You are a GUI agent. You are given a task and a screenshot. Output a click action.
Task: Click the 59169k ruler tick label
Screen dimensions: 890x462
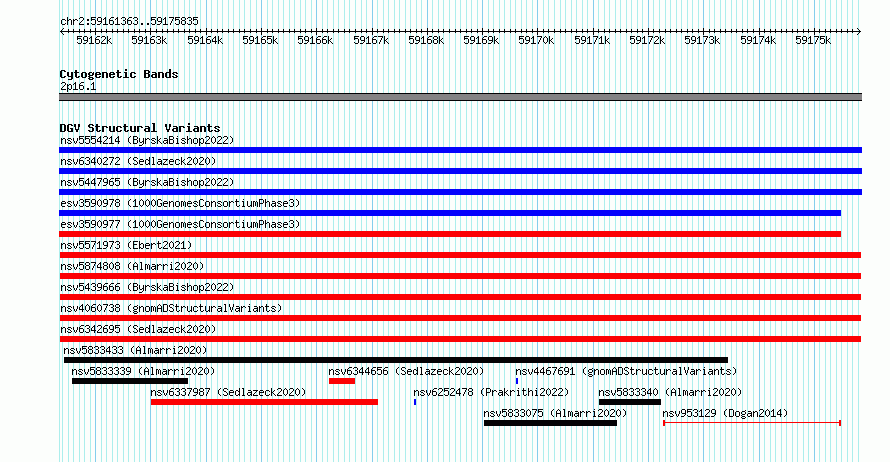(x=481, y=40)
